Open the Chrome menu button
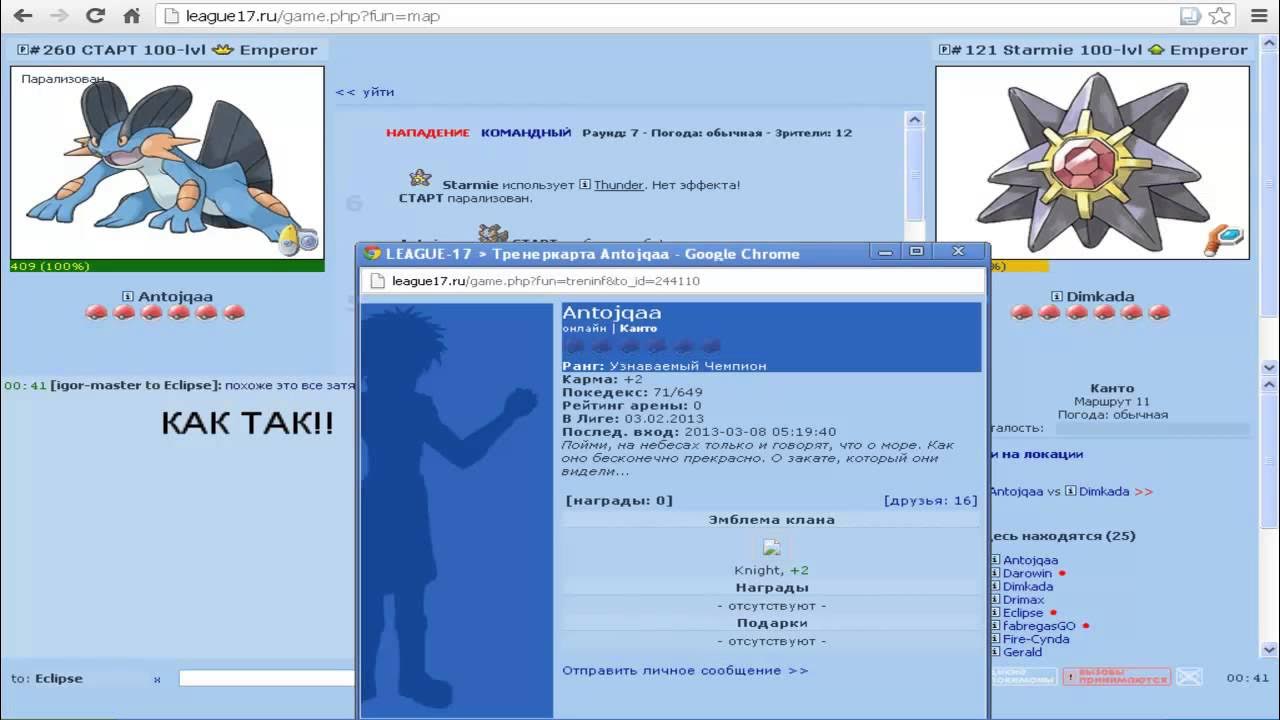The image size is (1280, 720). click(x=1258, y=16)
